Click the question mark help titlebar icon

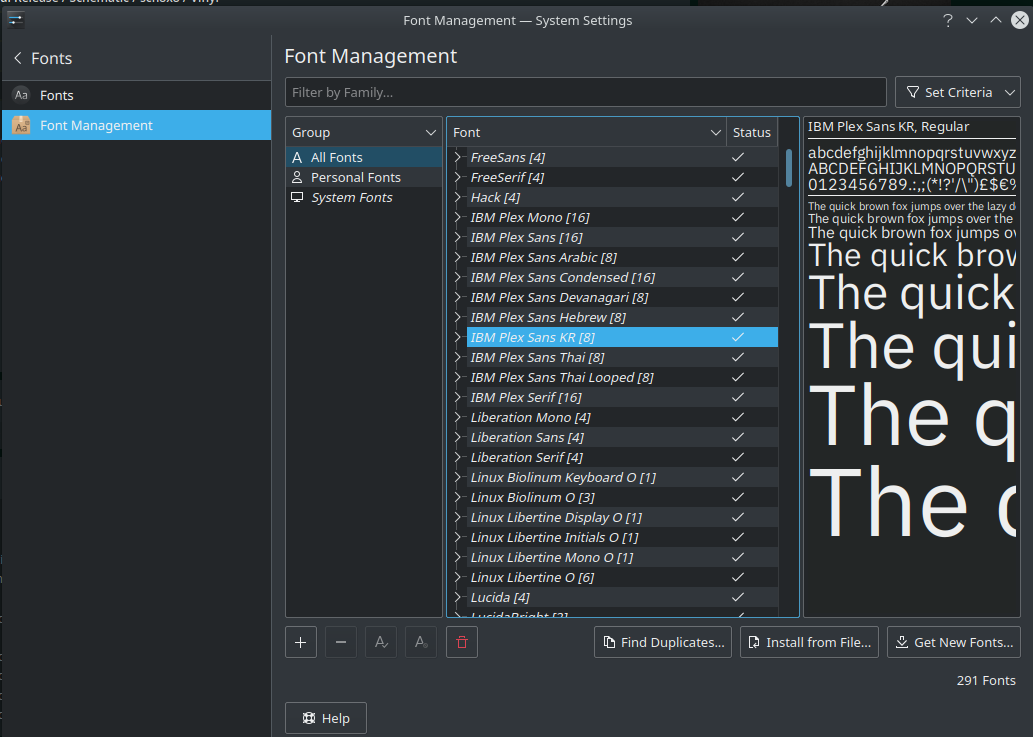click(947, 20)
